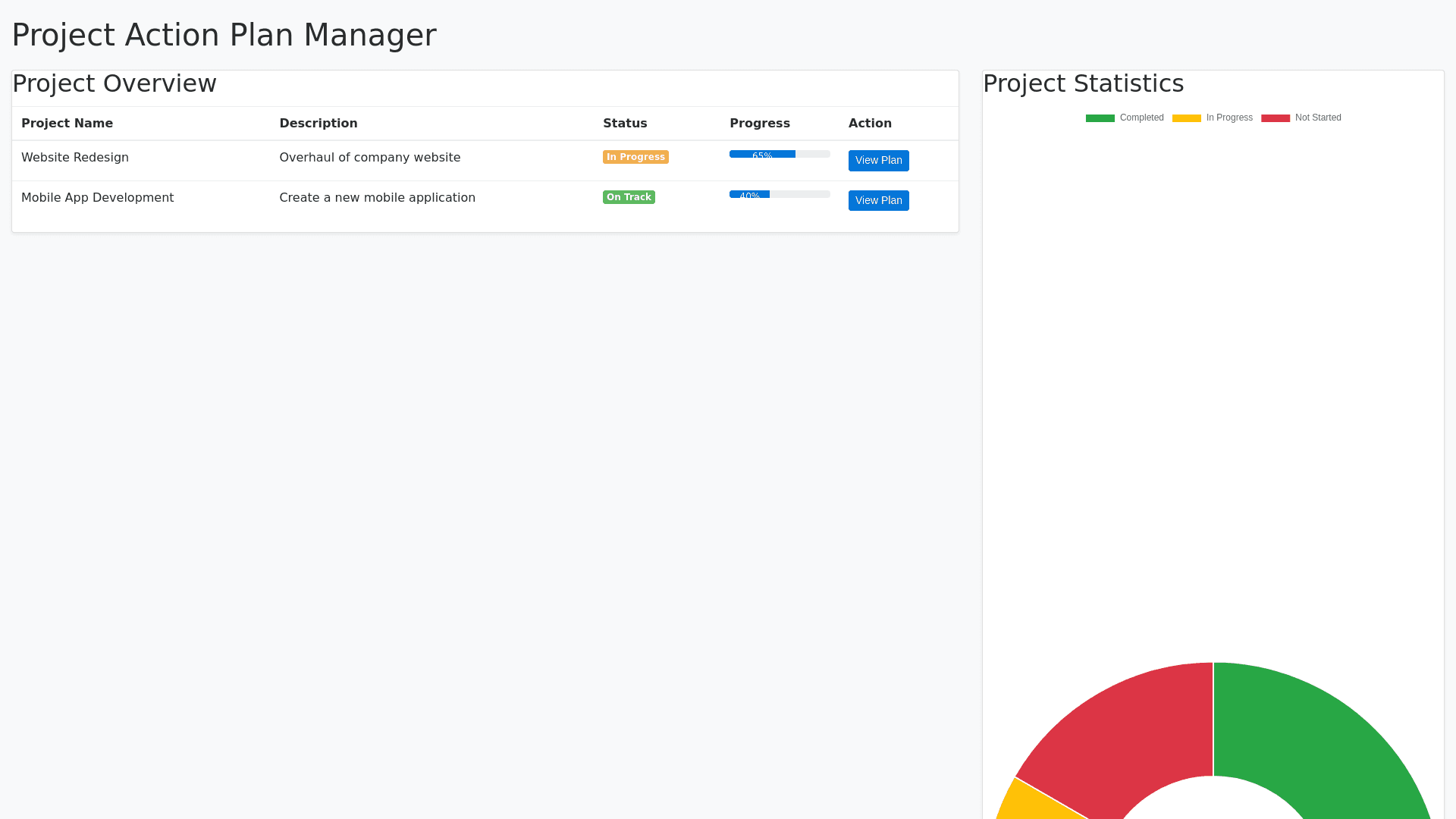Click the green On Track status badge
This screenshot has height=819, width=1456.
point(629,197)
